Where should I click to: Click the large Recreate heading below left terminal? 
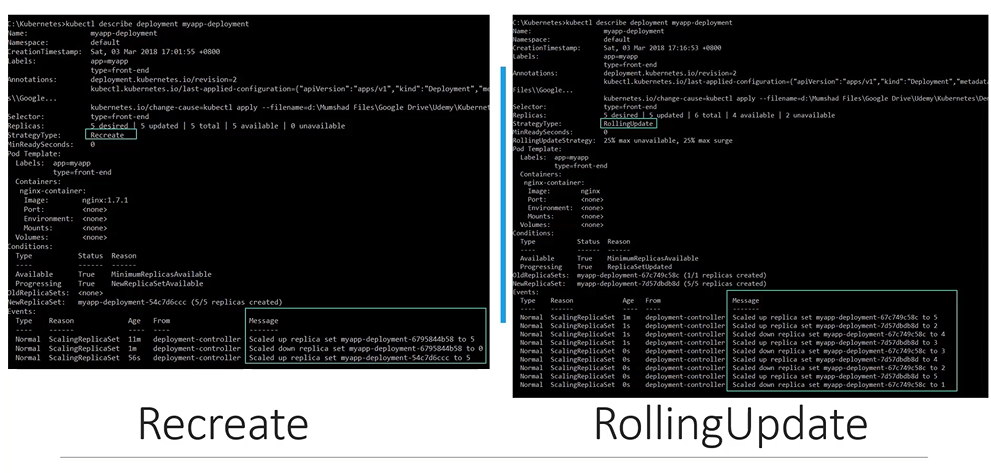222,424
